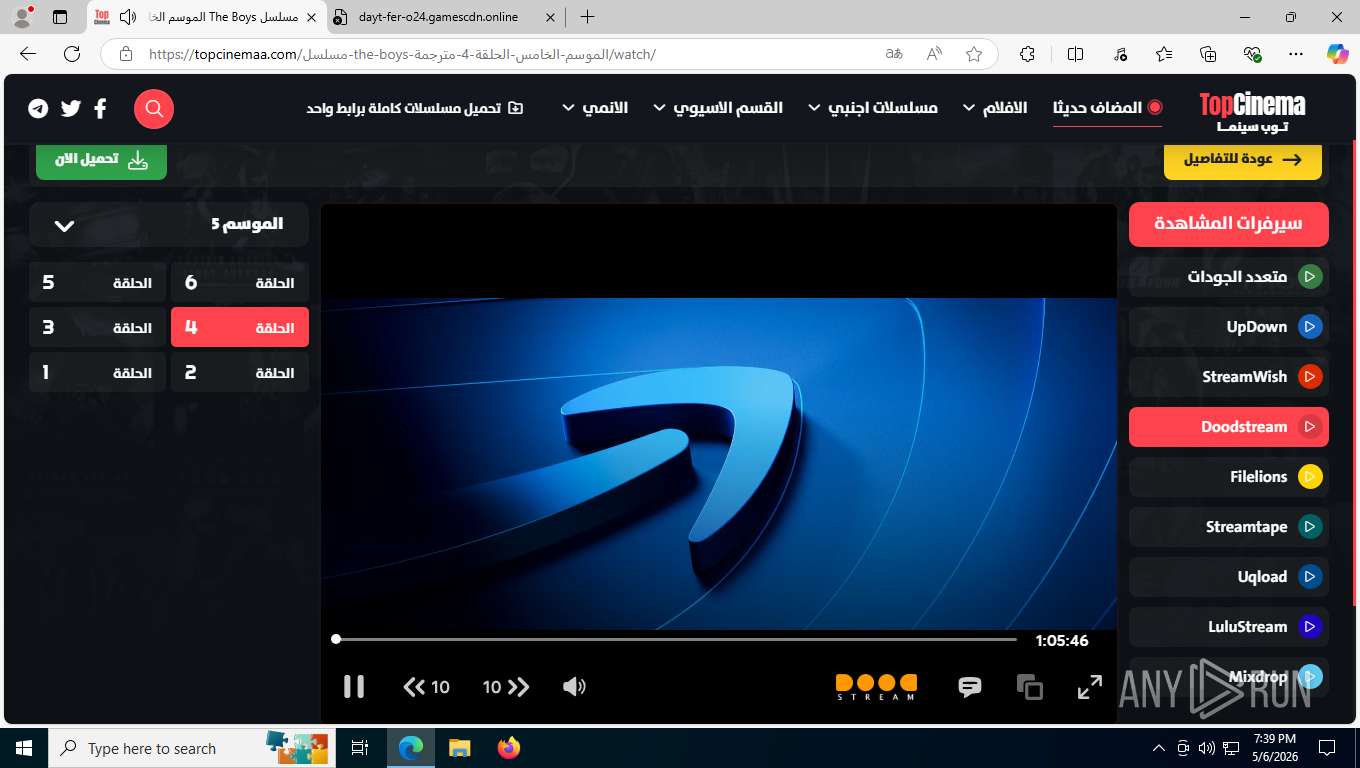Open the Copilot icon in Edge
Viewport: 1360px width, 768px height.
1338,54
